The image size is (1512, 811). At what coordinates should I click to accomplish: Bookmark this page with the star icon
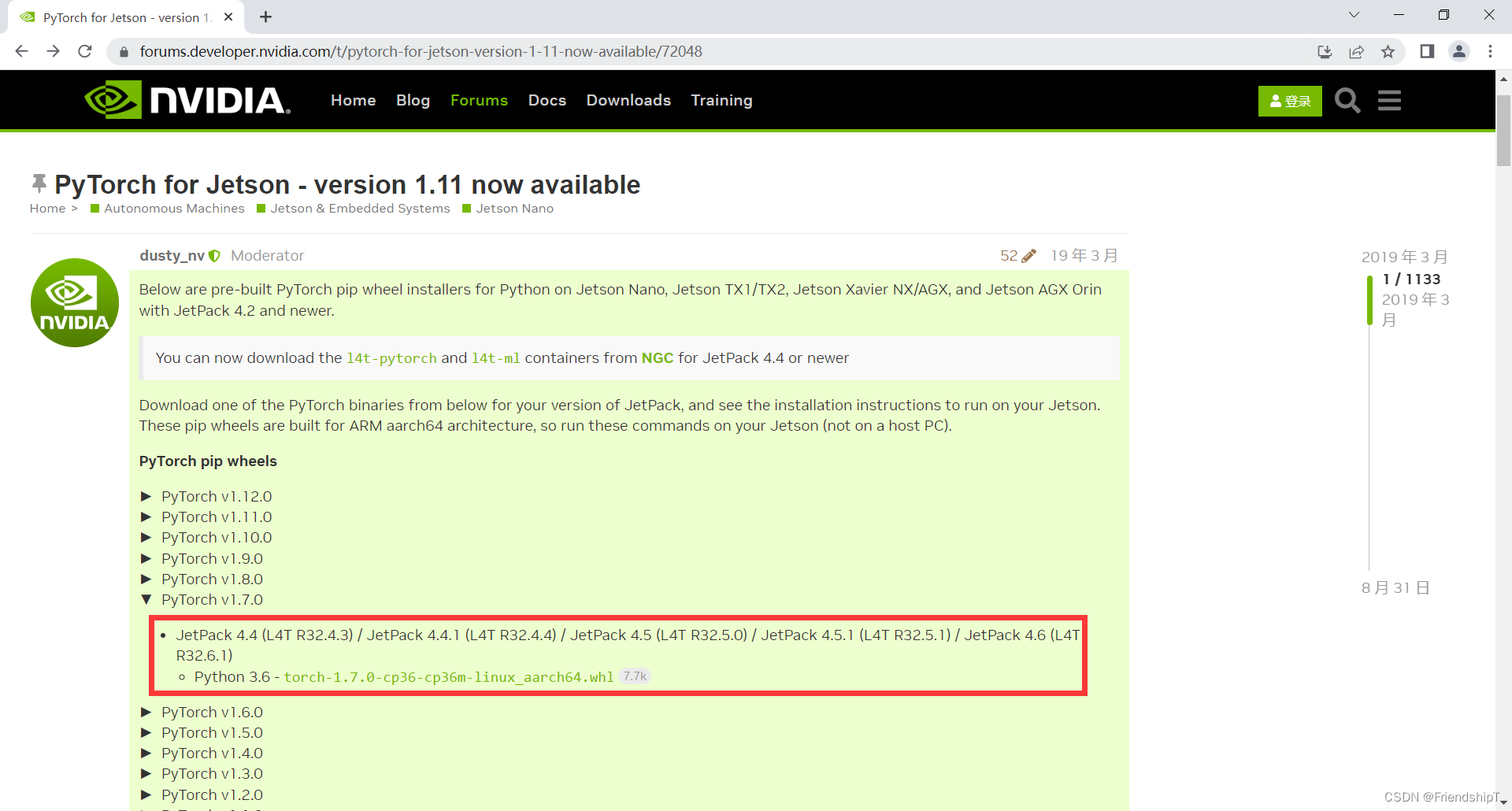click(x=1388, y=51)
